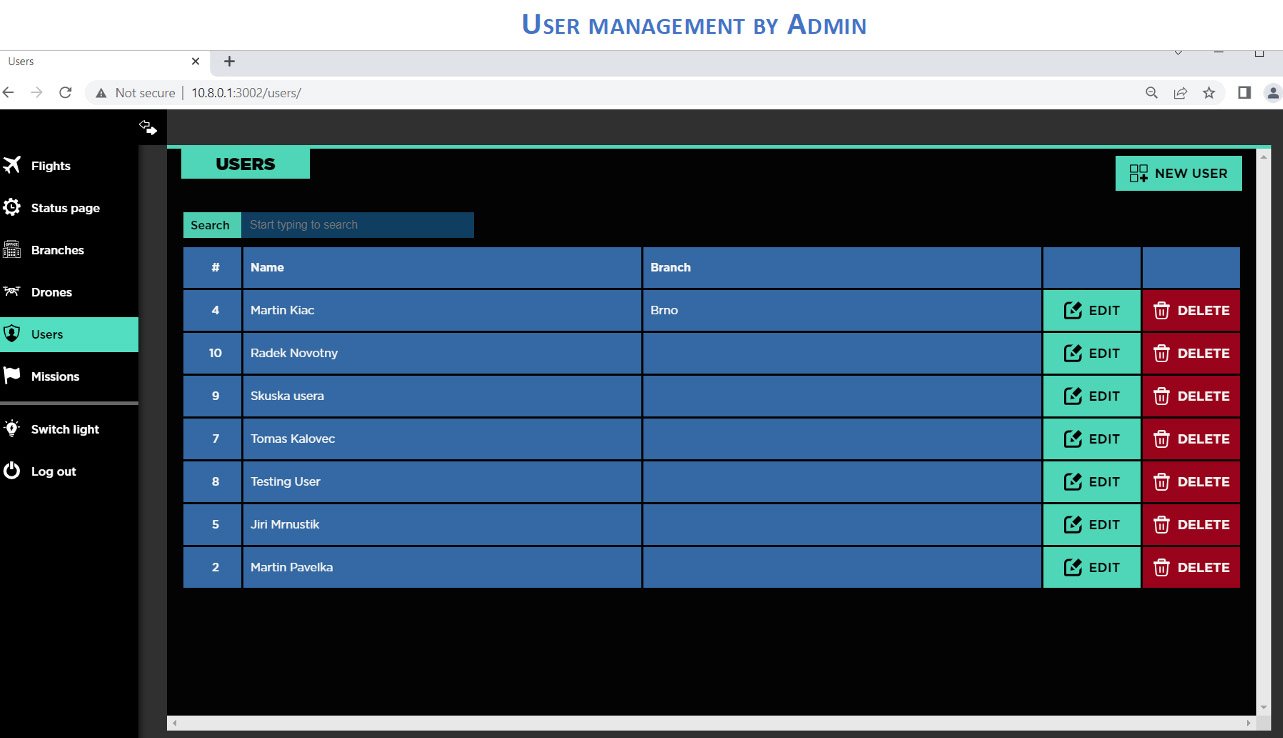Click the browser address bar URL

246,92
